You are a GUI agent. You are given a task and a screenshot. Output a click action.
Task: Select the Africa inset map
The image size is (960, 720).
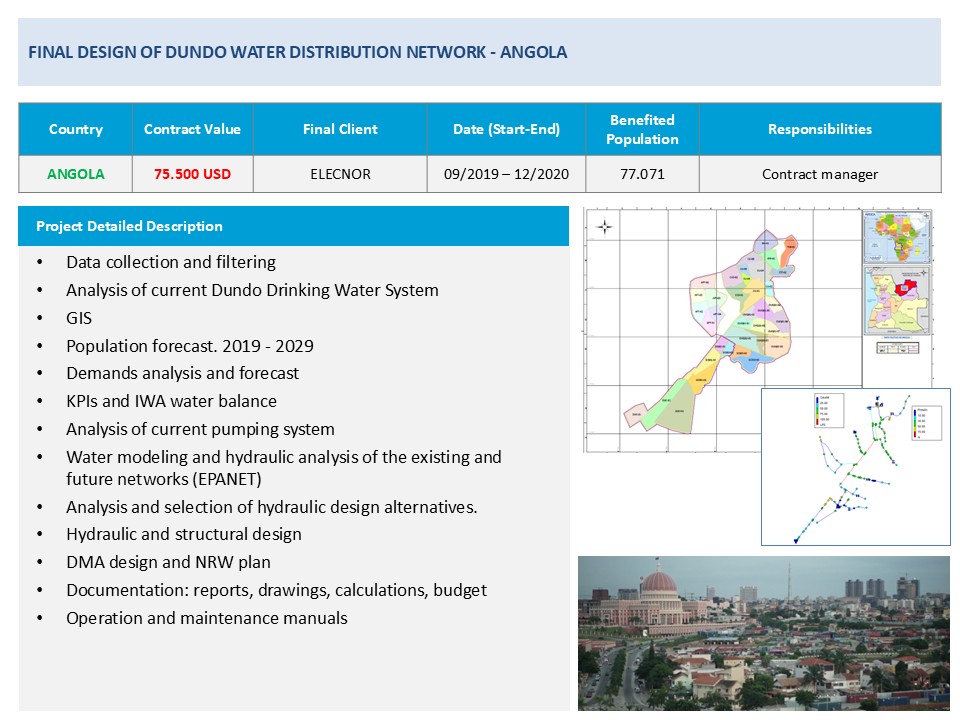(x=897, y=235)
